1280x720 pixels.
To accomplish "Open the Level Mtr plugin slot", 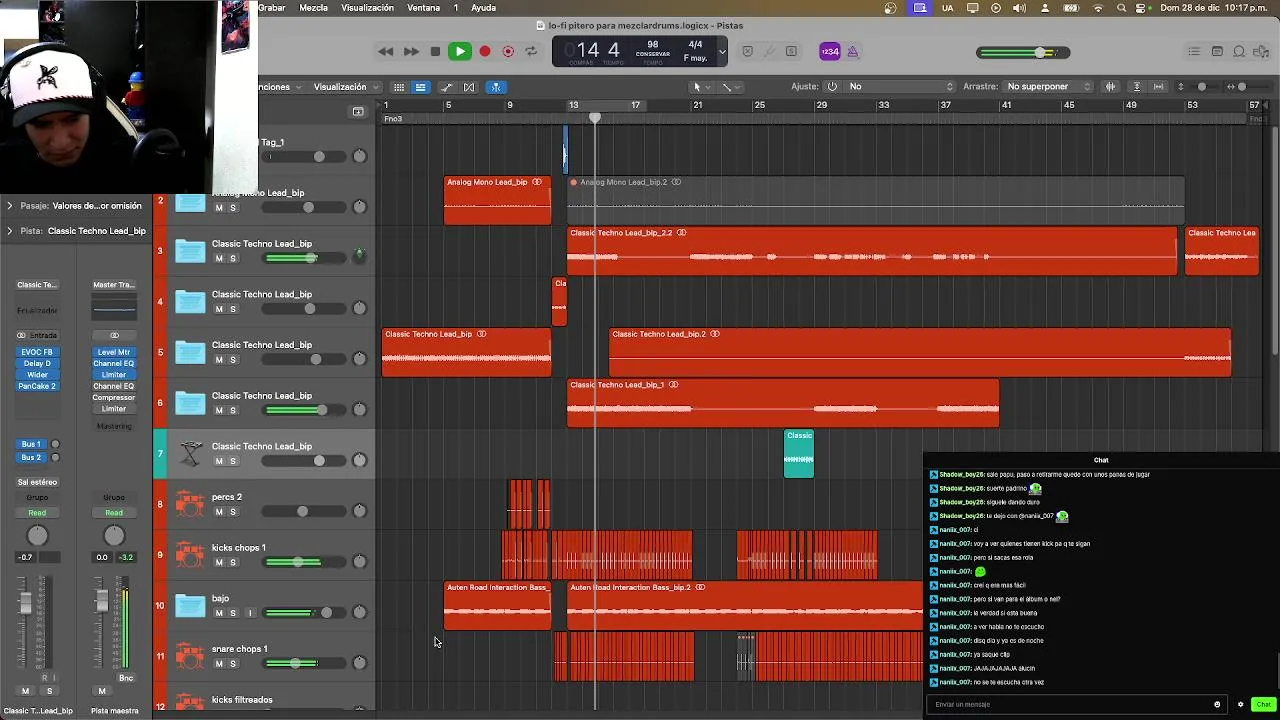I will pyautogui.click(x=114, y=352).
